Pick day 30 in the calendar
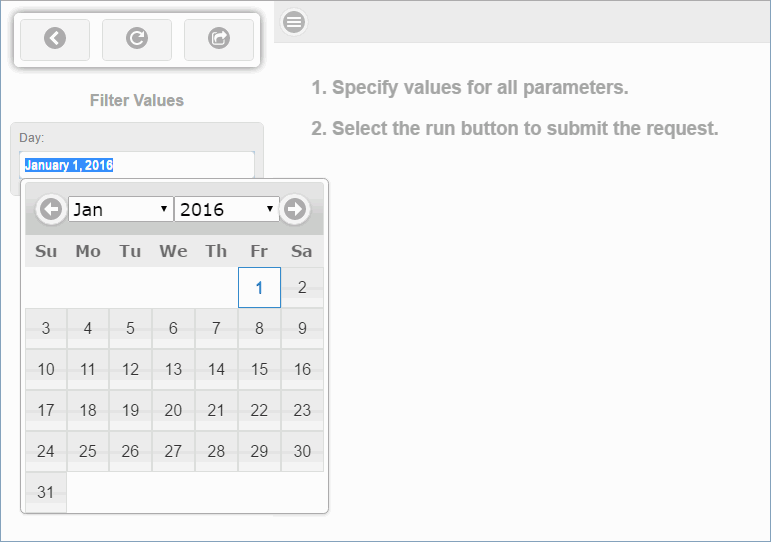The width and height of the screenshot is (771, 542). coord(302,452)
